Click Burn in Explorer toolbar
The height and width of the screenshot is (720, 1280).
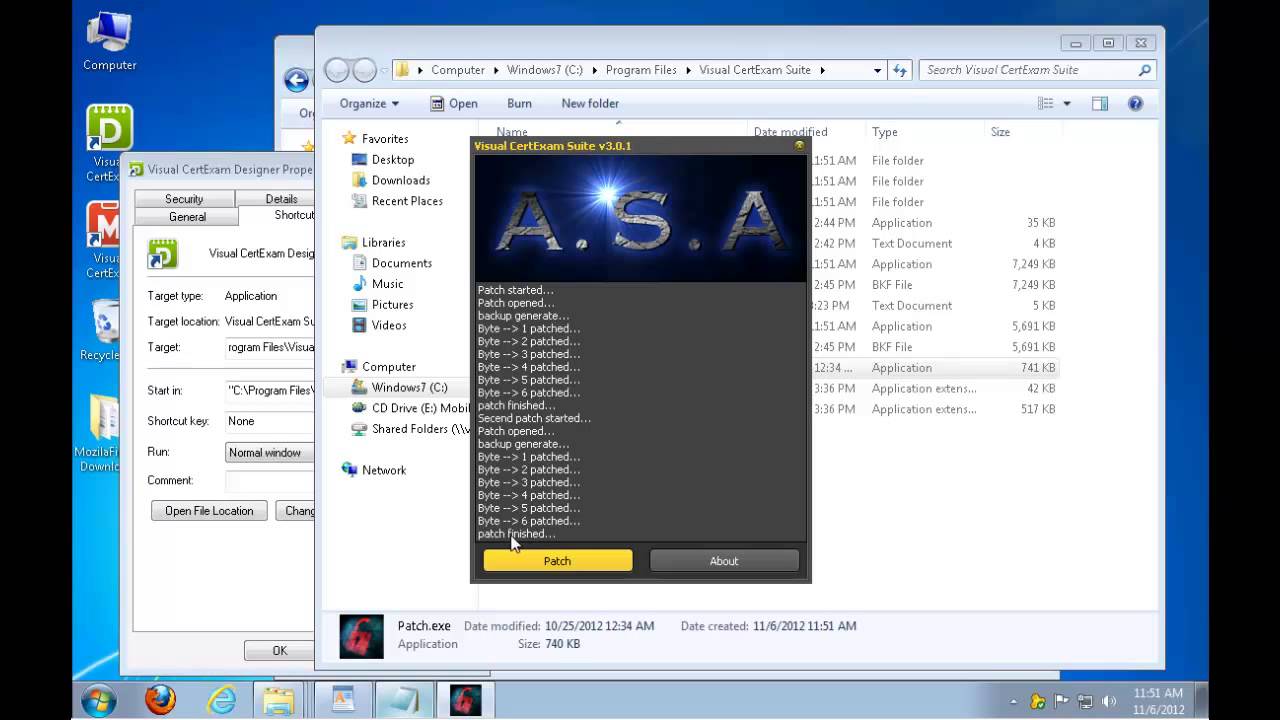click(x=519, y=103)
